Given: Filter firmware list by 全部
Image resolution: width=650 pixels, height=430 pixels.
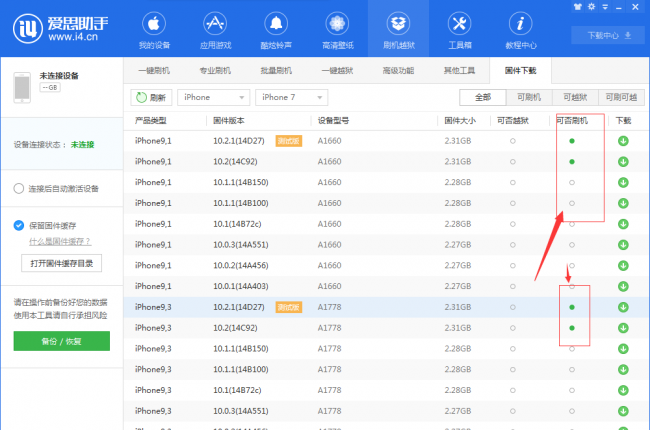Looking at the screenshot, I should click(x=483, y=97).
